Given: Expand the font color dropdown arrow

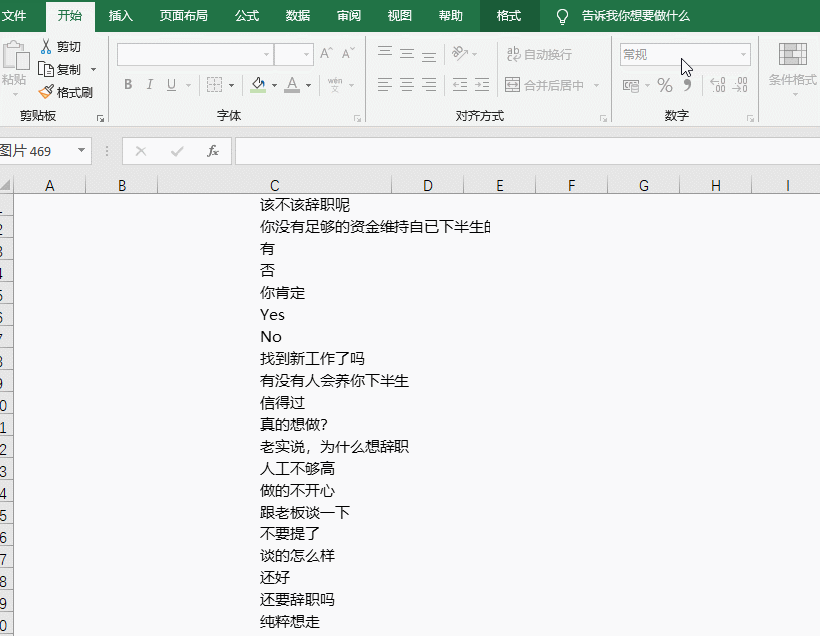Looking at the screenshot, I should [309, 85].
